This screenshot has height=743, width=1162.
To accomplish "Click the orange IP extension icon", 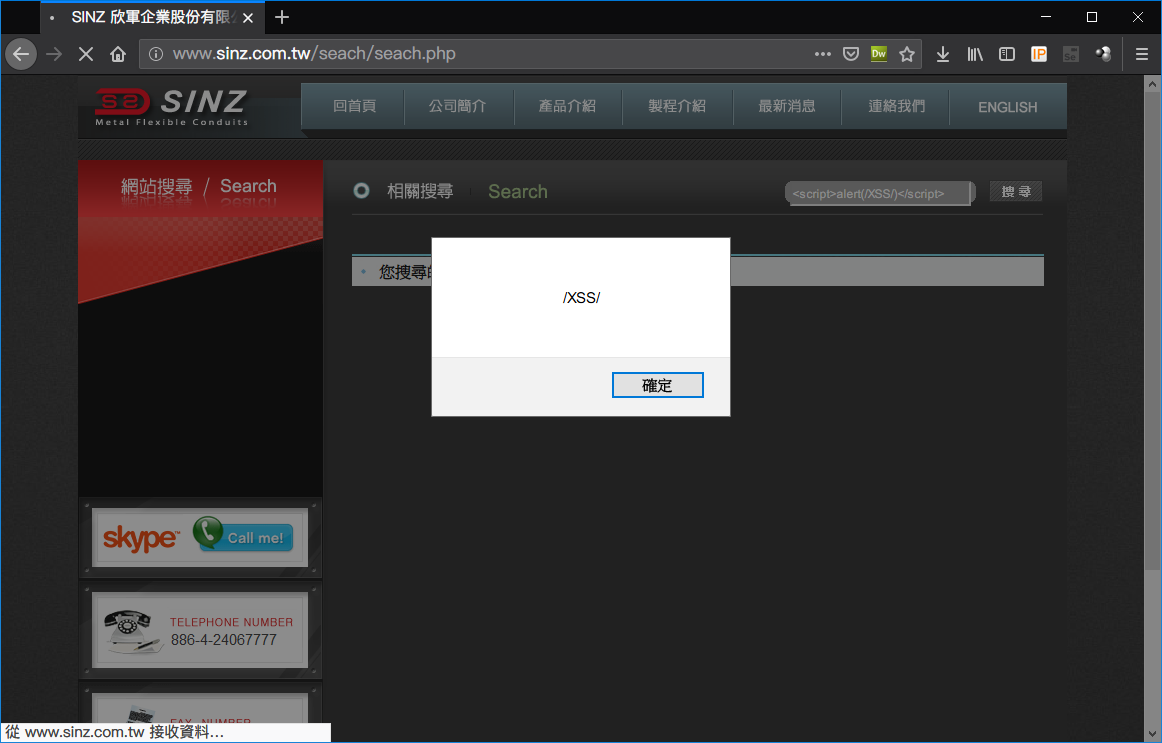I will tap(1039, 54).
